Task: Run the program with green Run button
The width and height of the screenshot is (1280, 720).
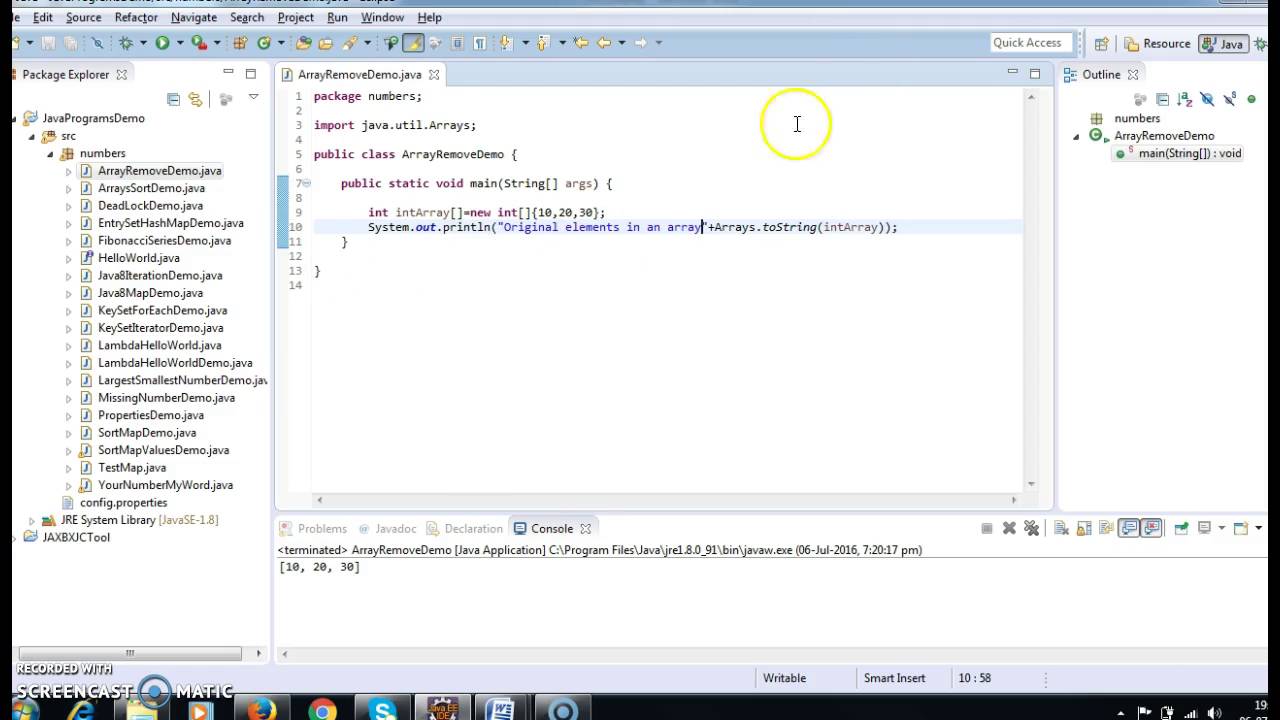Action: pyautogui.click(x=163, y=43)
